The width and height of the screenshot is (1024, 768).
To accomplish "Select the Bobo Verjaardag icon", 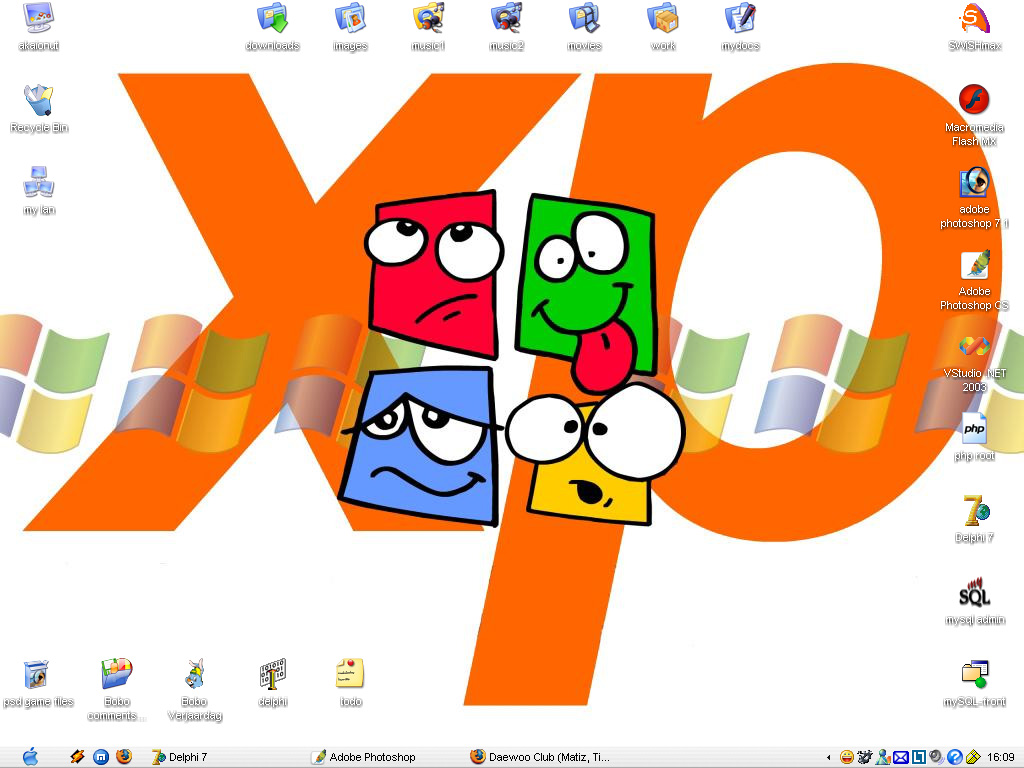I will pyautogui.click(x=195, y=674).
